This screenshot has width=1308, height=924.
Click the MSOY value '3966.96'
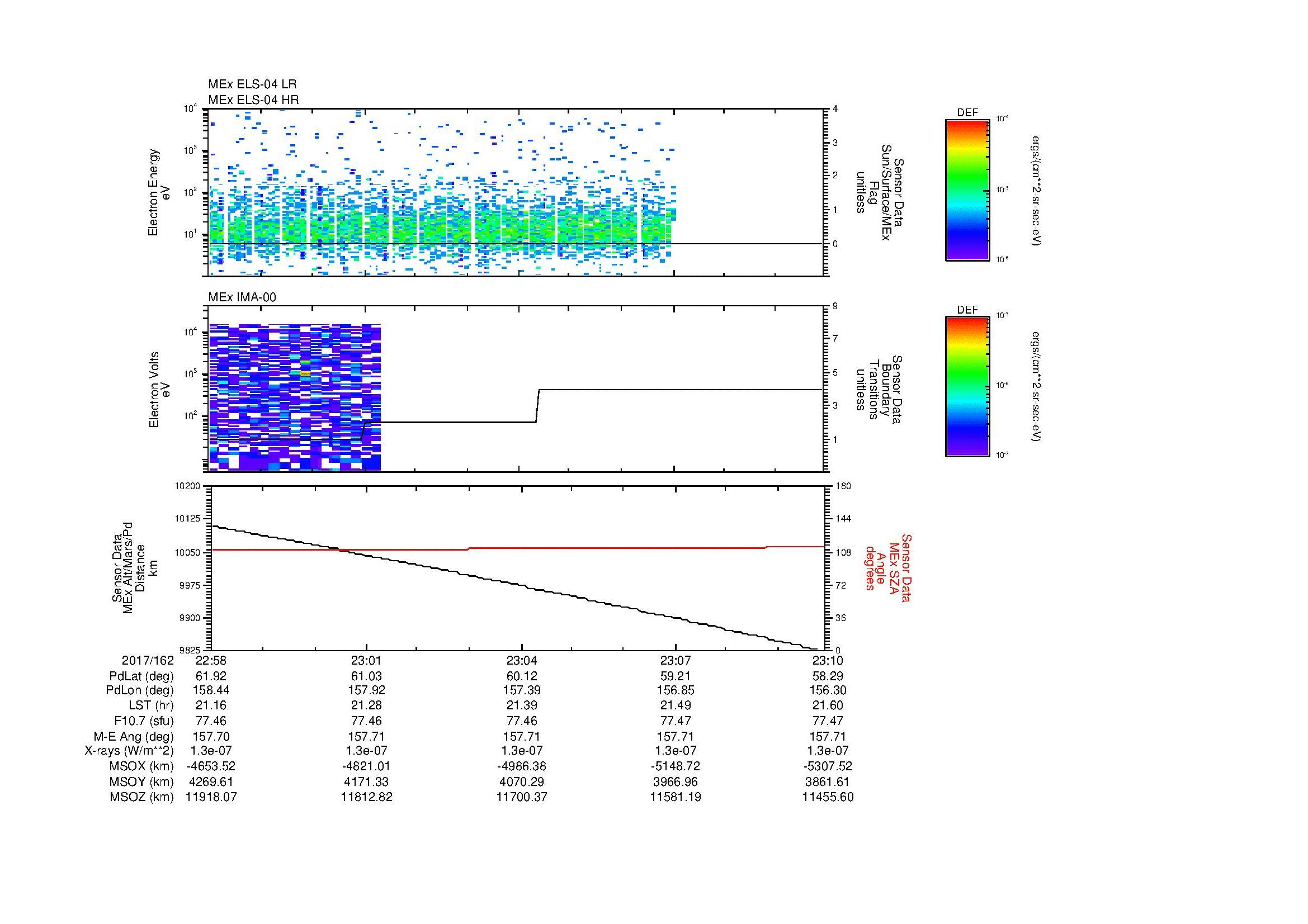pyautogui.click(x=676, y=781)
